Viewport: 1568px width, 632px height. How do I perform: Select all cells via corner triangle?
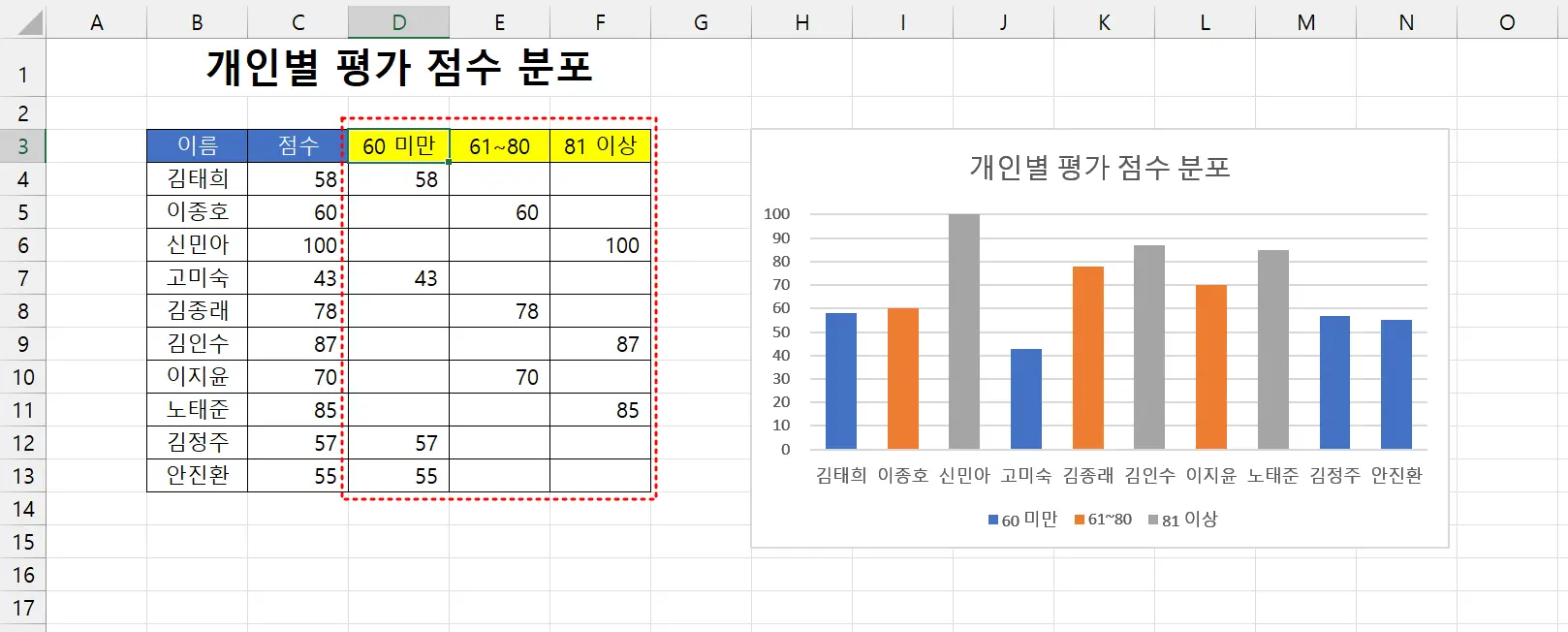30,21
